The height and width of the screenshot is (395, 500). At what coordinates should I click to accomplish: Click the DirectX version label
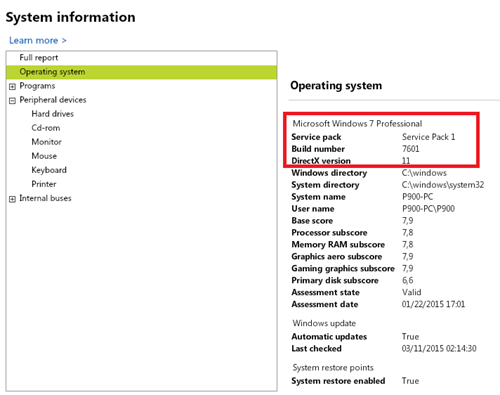coord(321,161)
